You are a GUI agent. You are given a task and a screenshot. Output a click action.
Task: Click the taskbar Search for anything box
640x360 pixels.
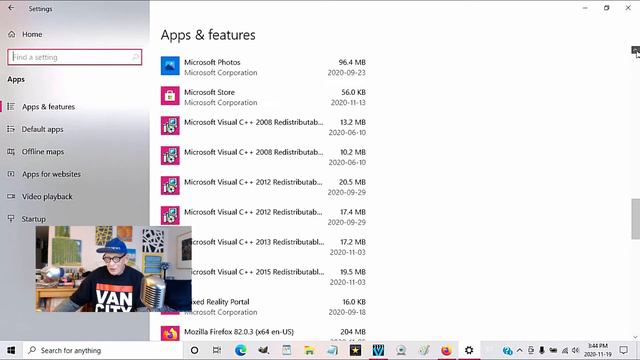coord(102,350)
